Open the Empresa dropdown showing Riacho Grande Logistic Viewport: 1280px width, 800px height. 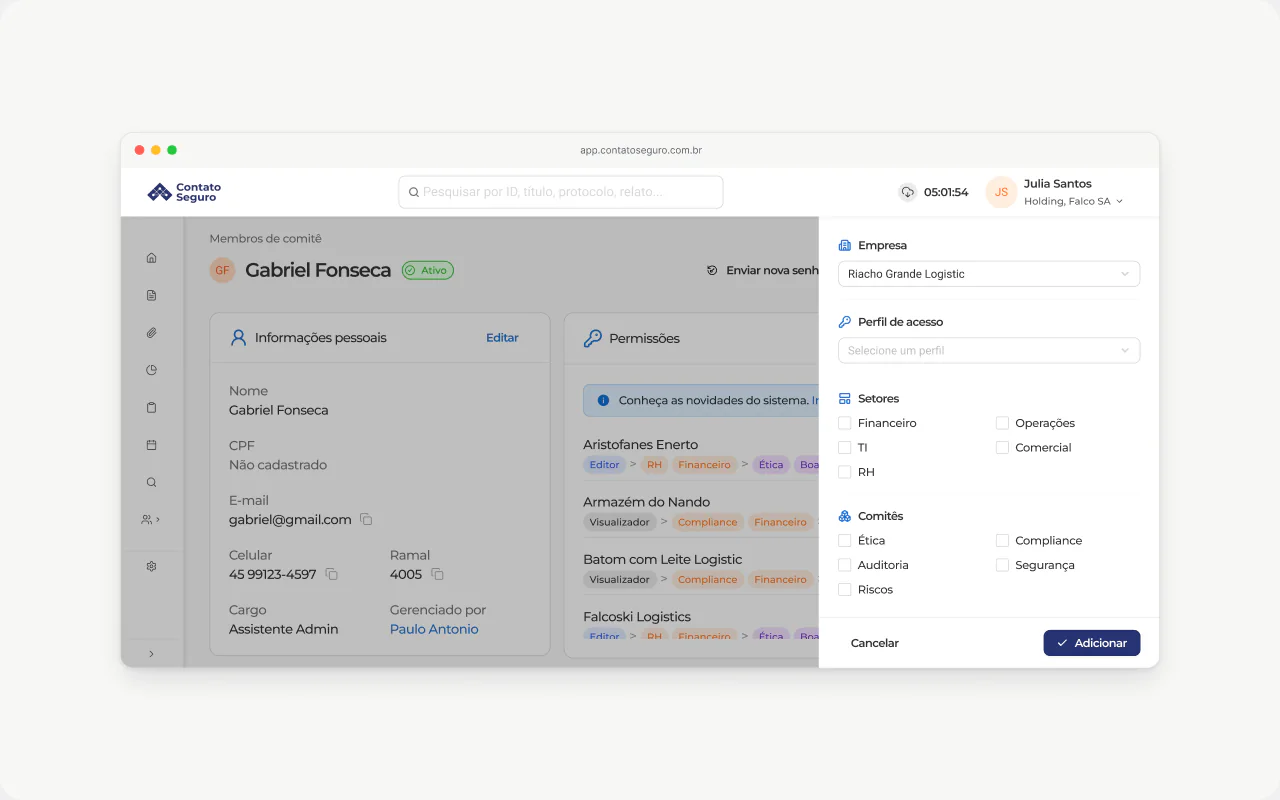989,274
